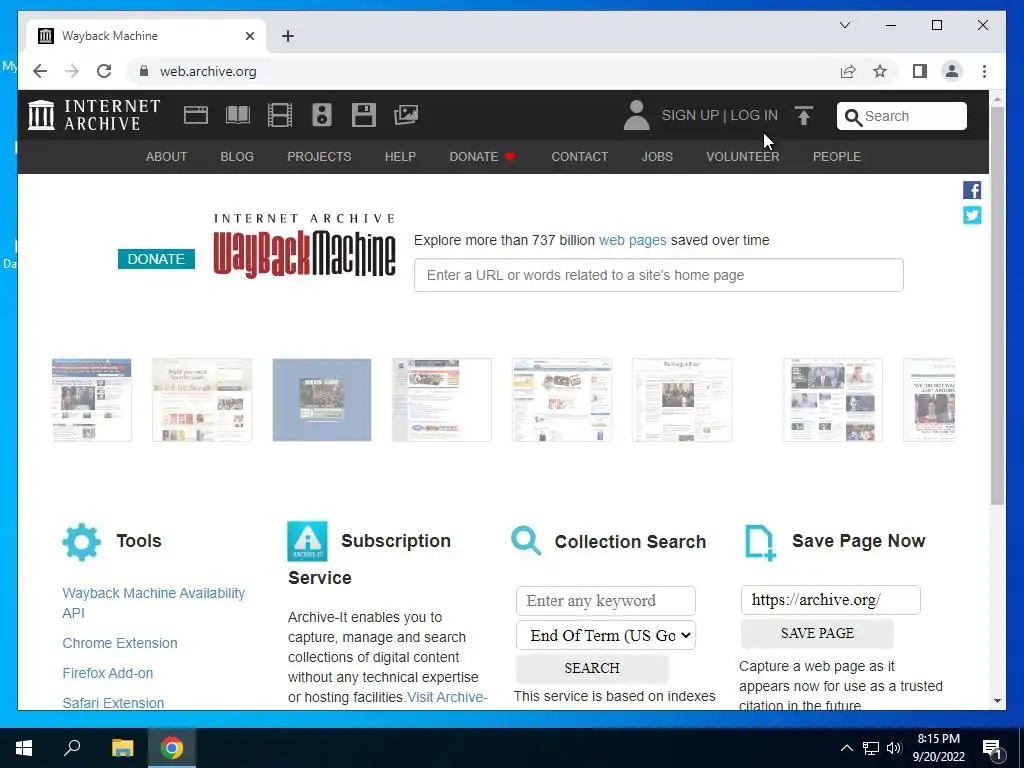Open the Software floppy disk icon
1024x768 pixels.
pos(364,115)
